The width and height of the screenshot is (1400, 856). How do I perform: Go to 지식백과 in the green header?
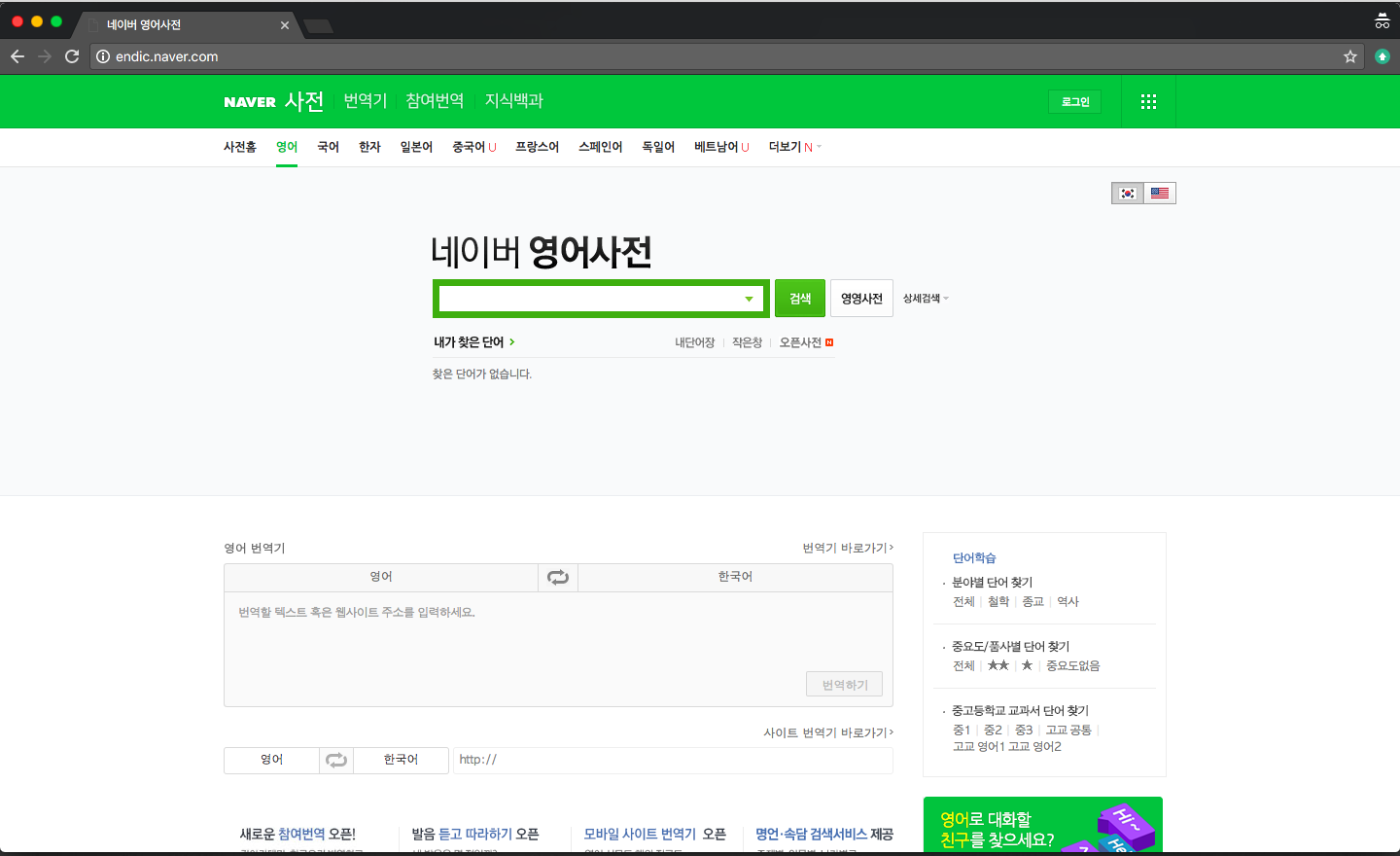[513, 101]
